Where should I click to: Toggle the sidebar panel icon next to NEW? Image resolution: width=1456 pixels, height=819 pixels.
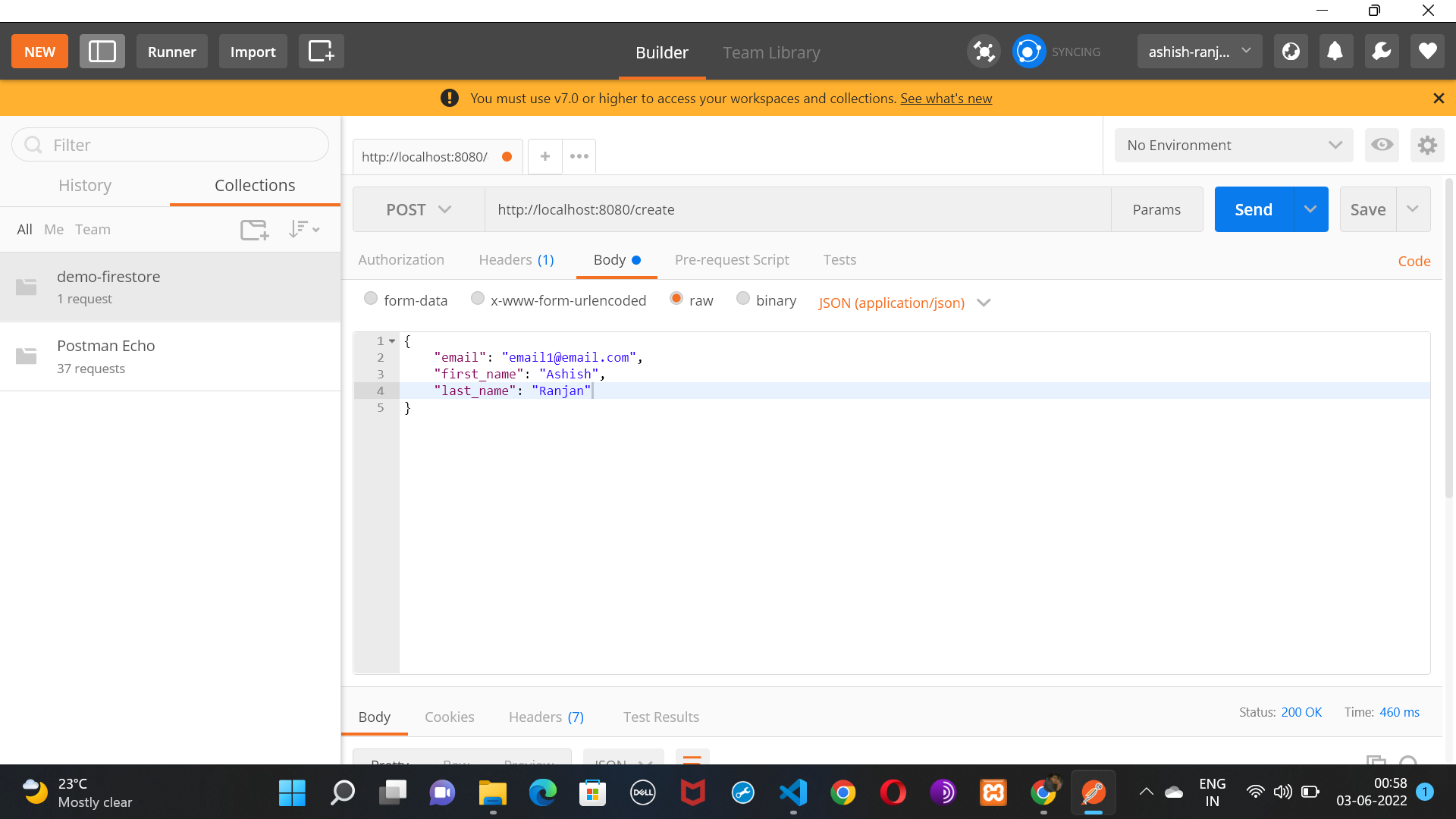coord(102,51)
